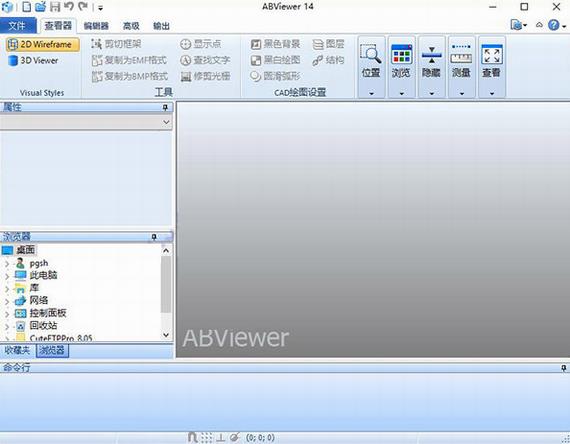Toggle 黑色背景 black background
The image size is (570, 444).
click(275, 44)
